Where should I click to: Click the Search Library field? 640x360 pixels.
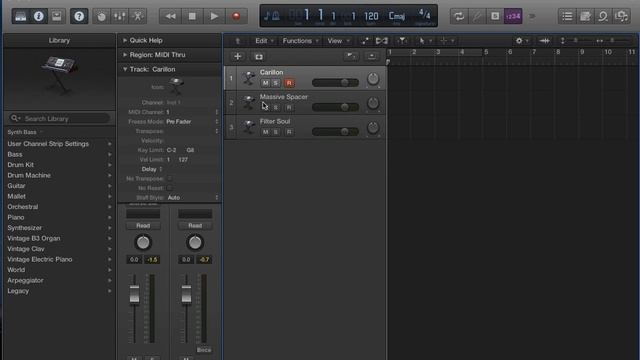pyautogui.click(x=60, y=119)
